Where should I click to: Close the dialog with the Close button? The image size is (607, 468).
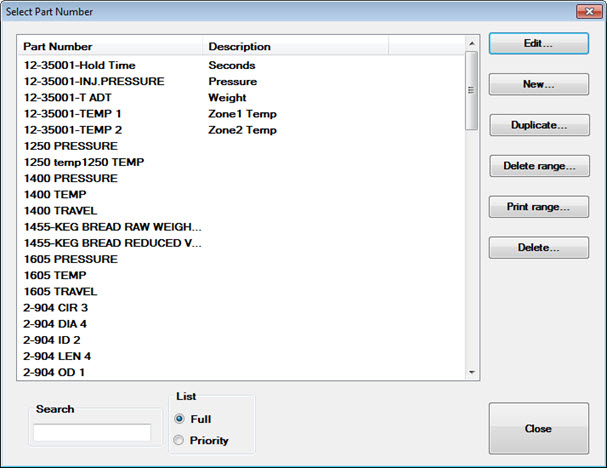(x=538, y=428)
